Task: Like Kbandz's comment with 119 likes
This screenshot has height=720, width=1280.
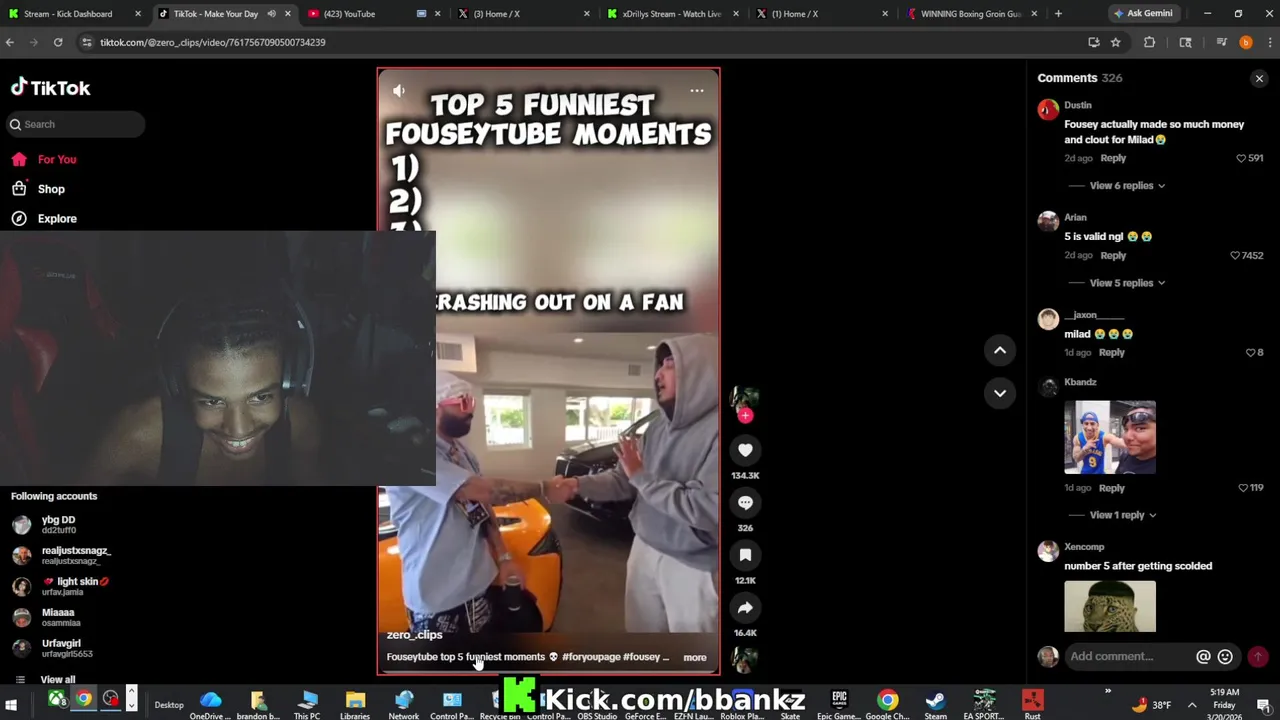Action: 1243,488
